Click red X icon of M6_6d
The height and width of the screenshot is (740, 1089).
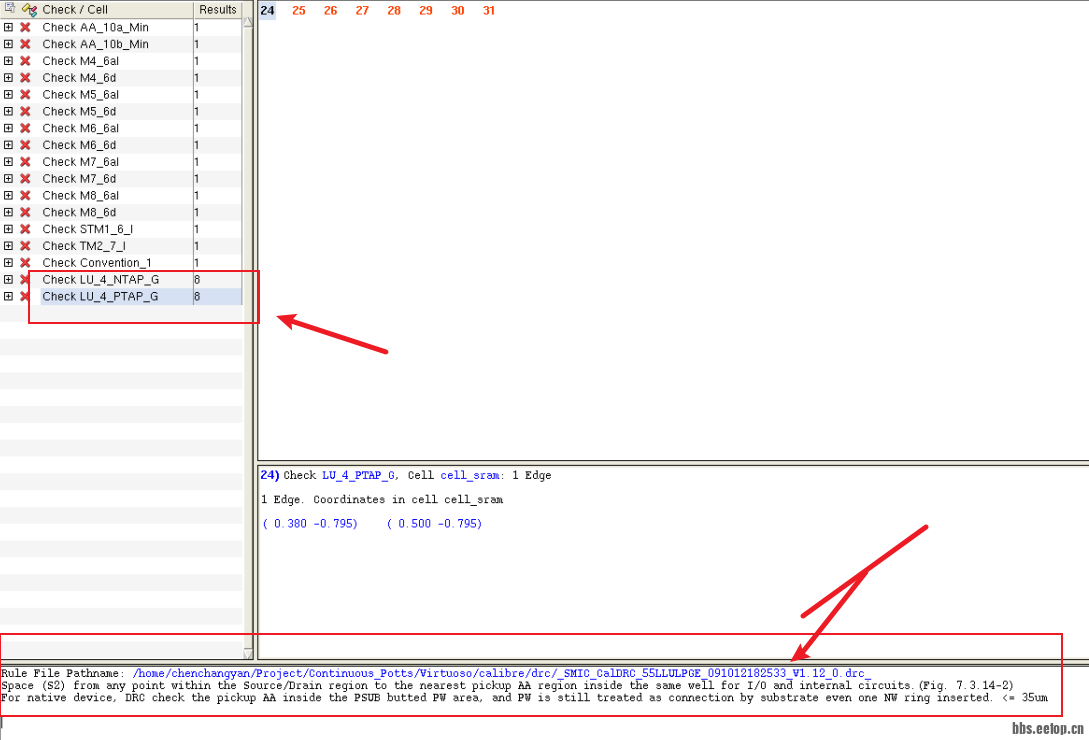pyautogui.click(x=25, y=145)
